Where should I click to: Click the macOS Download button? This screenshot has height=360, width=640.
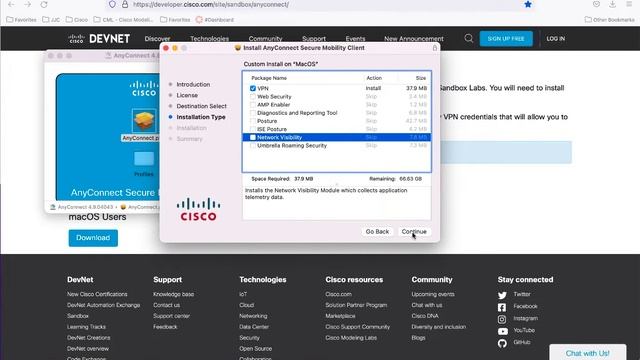click(93, 238)
